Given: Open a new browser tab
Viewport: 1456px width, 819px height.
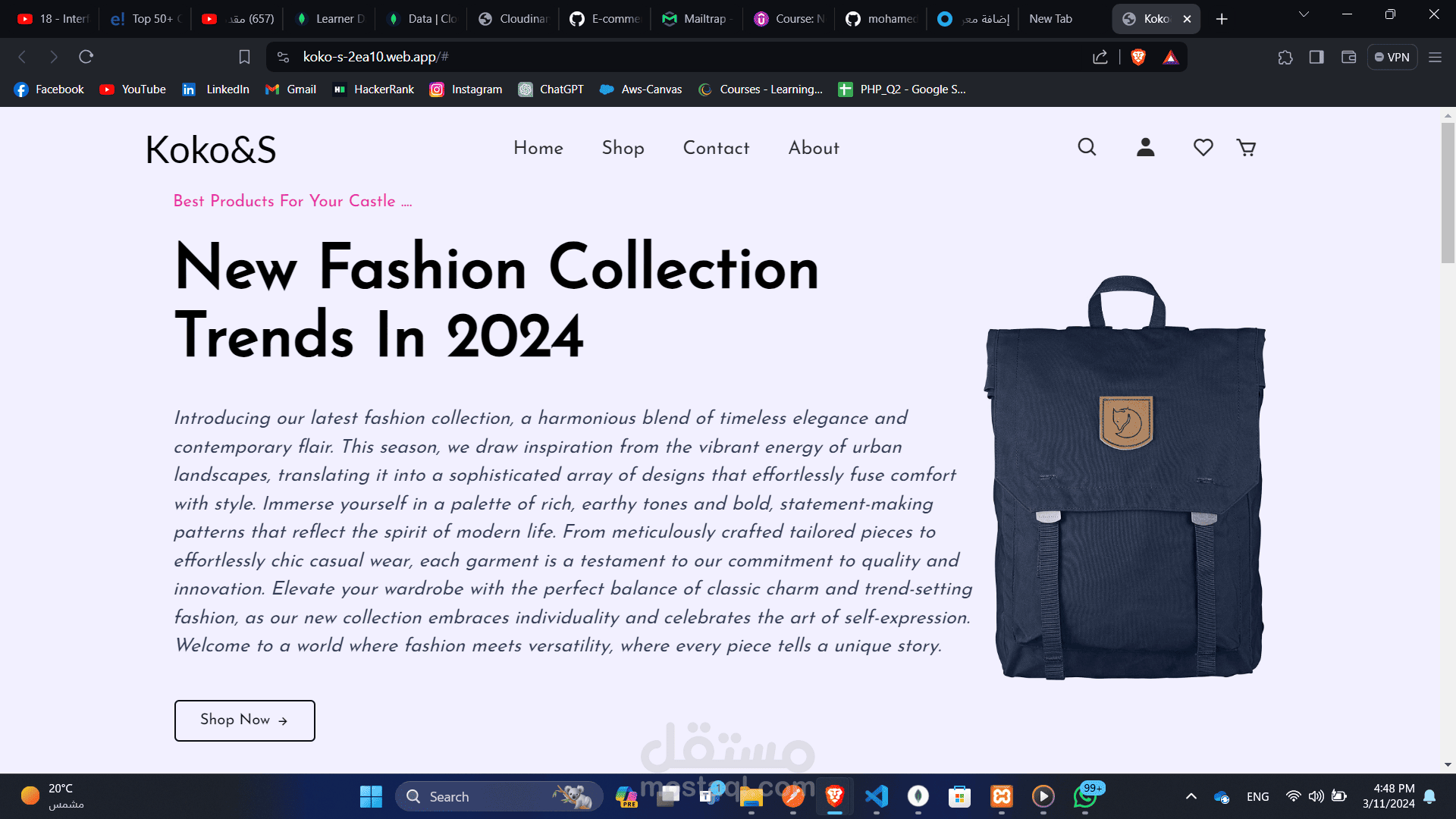Looking at the screenshot, I should point(1221,19).
